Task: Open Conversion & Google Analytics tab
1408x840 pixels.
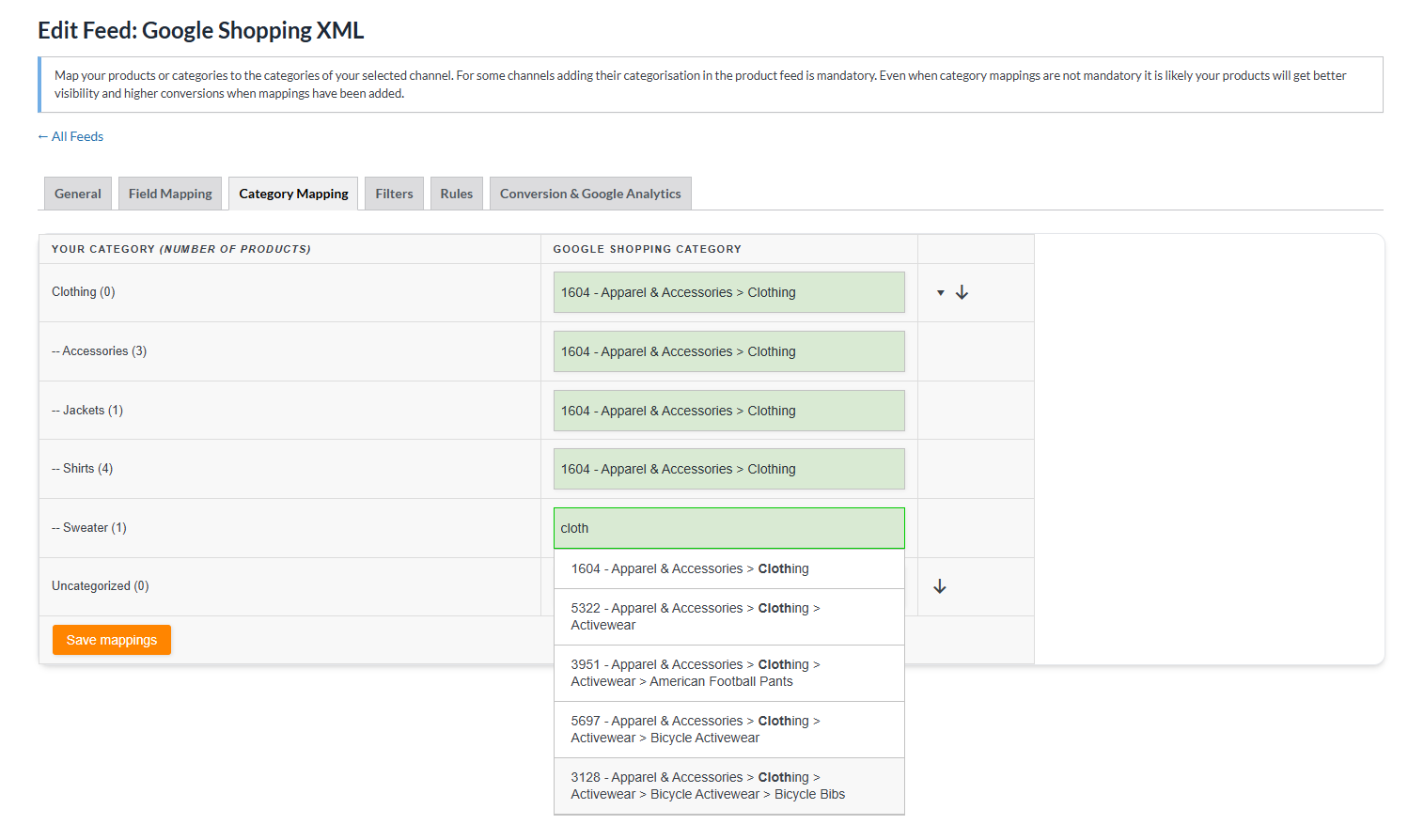Action: [590, 194]
